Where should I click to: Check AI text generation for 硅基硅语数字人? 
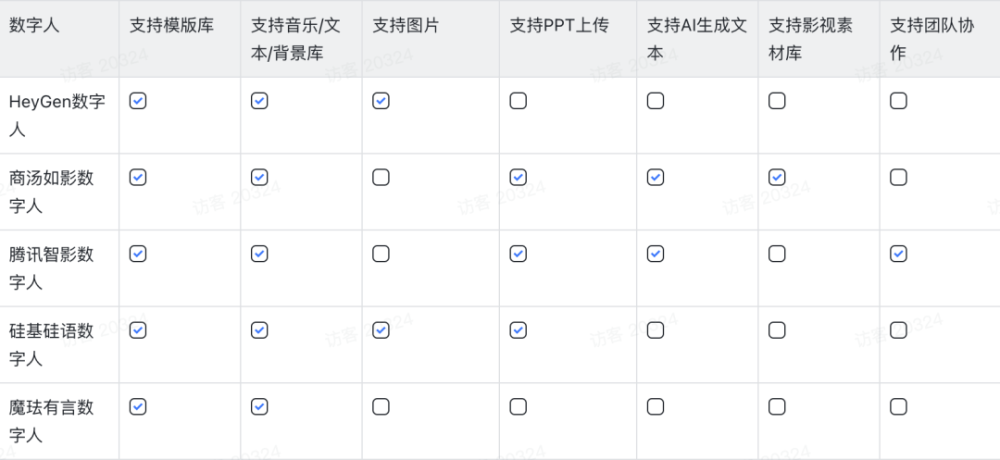point(656,330)
